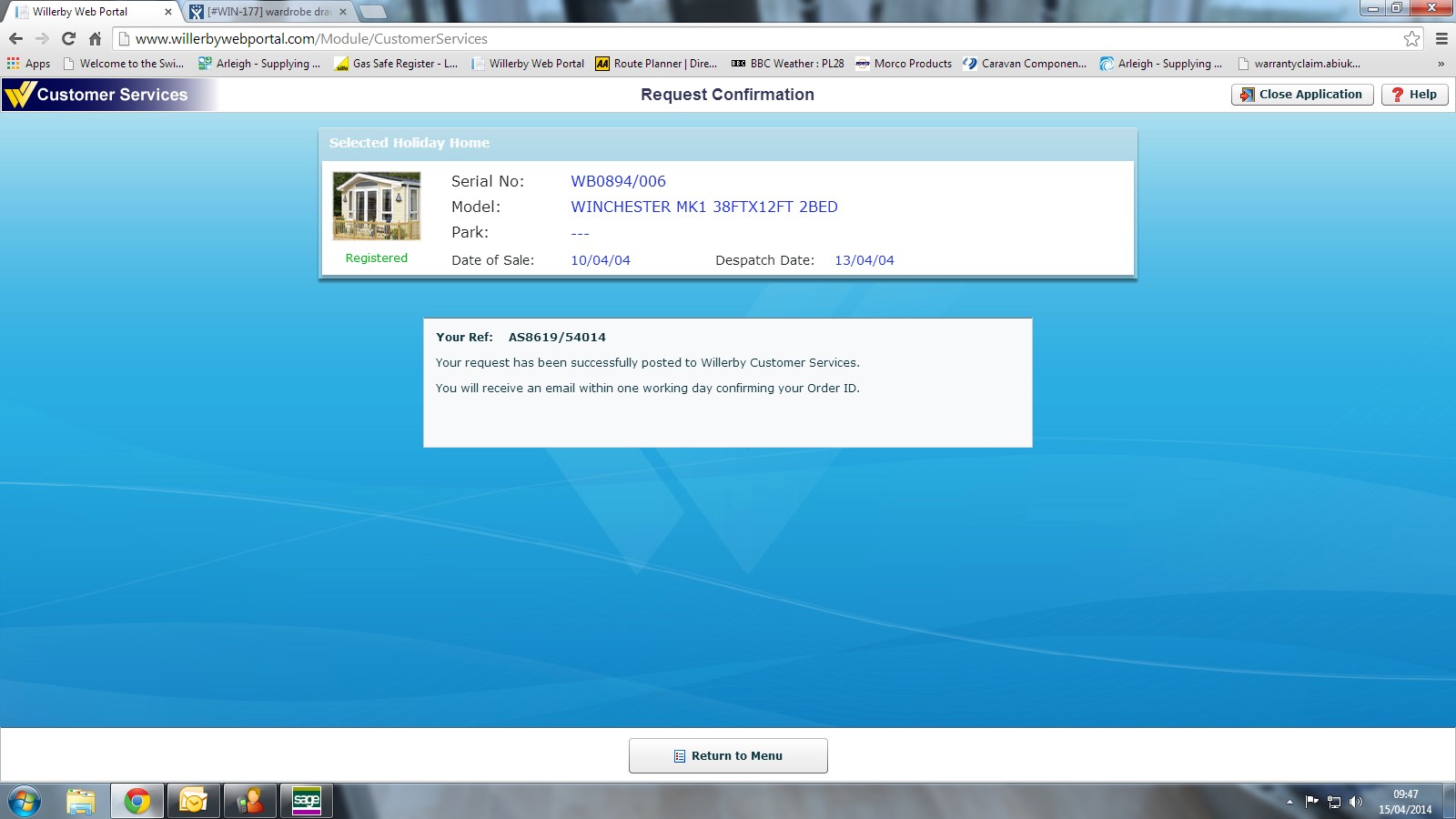
Task: Go to the browser home icon
Action: click(95, 38)
